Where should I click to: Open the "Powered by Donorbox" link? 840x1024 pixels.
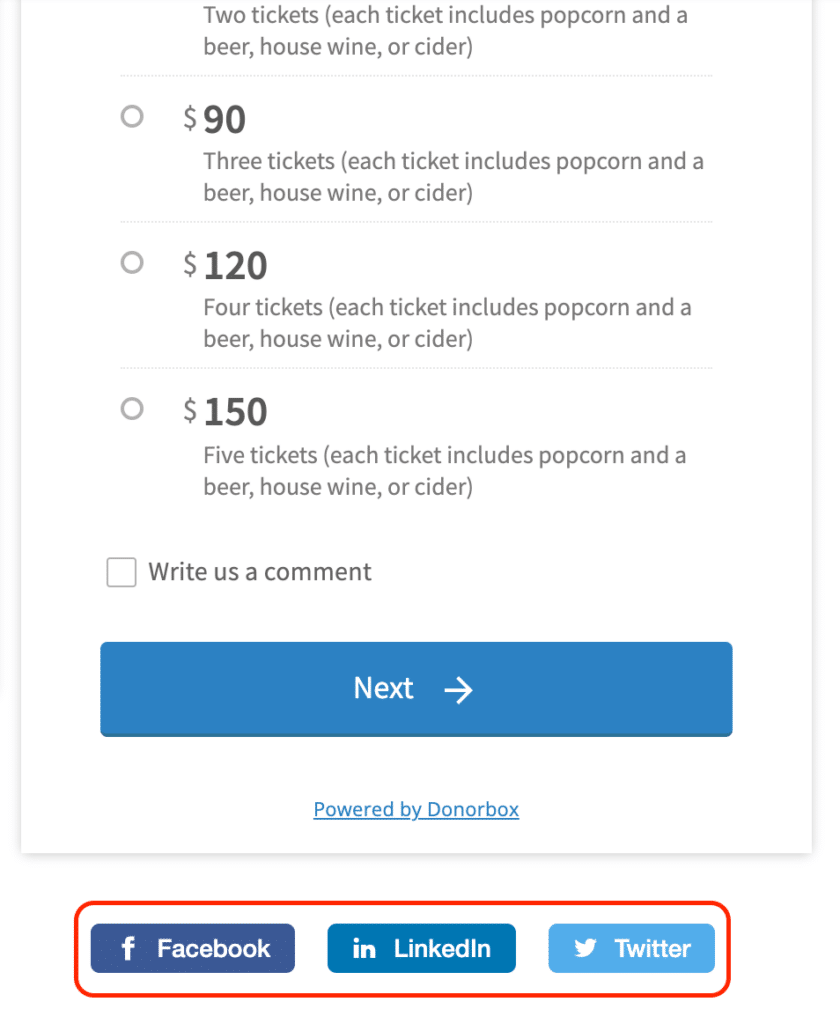click(416, 809)
